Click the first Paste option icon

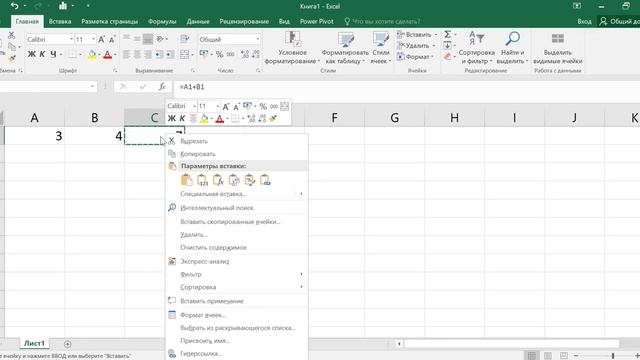pos(187,180)
